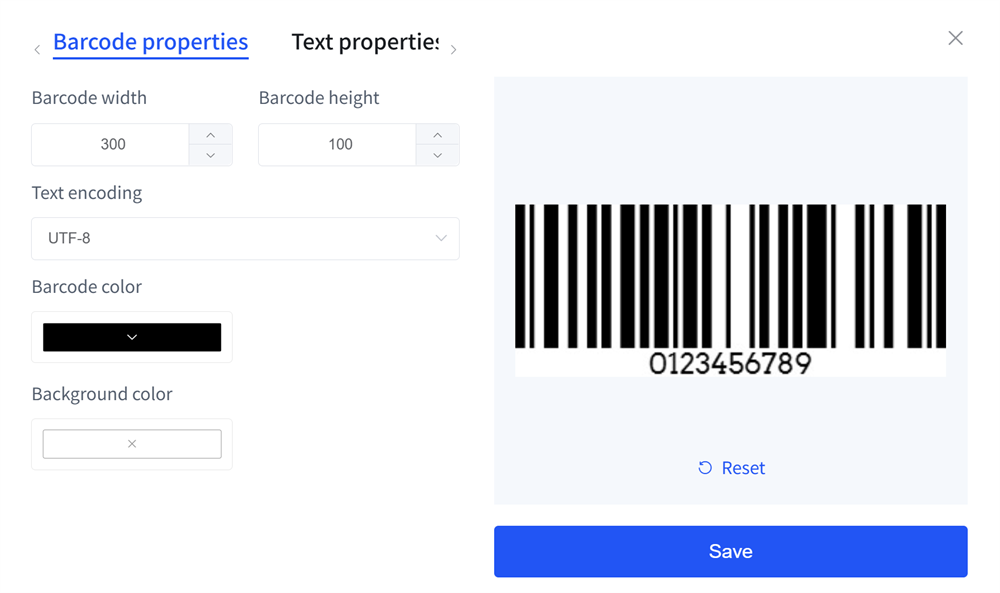The height and width of the screenshot is (593, 1000).
Task: Click inside the Barcode height field
Action: click(337, 144)
